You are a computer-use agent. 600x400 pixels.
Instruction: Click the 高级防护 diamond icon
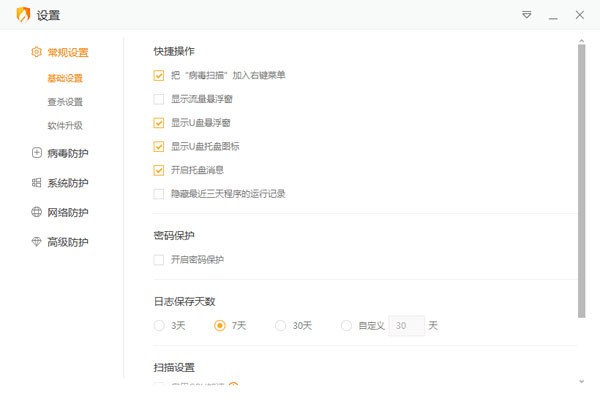click(x=37, y=242)
